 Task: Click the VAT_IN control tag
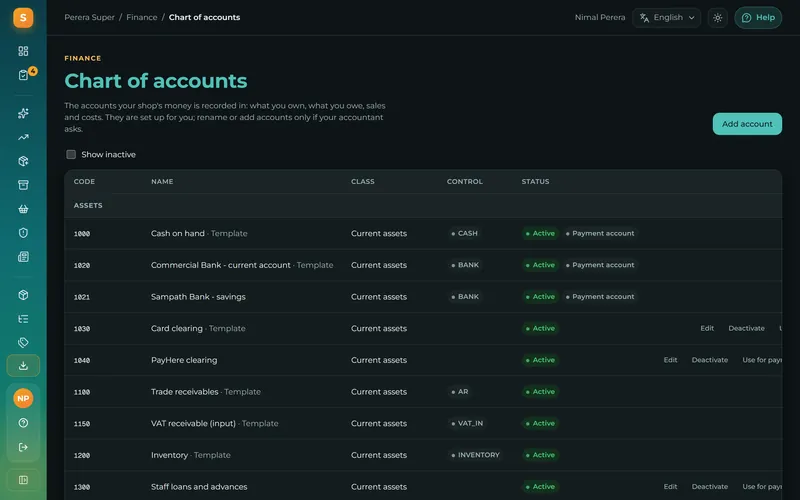(x=467, y=423)
